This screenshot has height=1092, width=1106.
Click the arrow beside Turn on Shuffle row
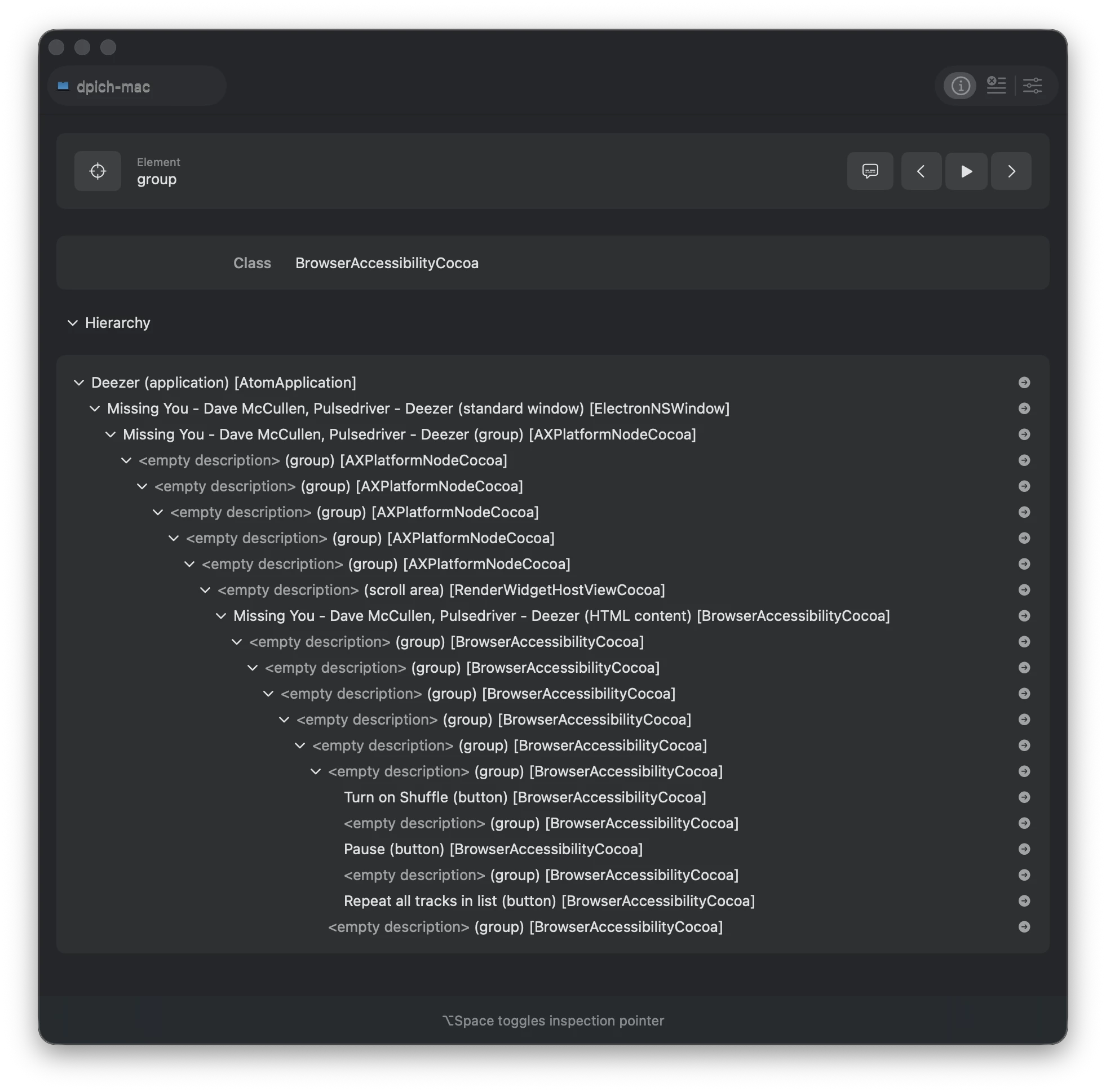coord(1024,797)
